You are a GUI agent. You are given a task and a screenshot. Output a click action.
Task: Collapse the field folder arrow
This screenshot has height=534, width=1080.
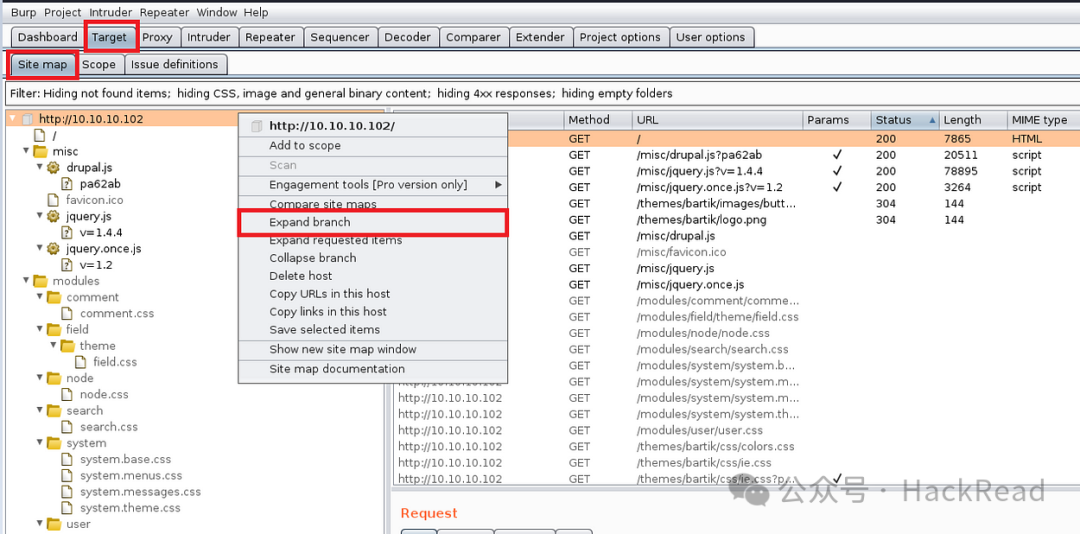coord(40,329)
